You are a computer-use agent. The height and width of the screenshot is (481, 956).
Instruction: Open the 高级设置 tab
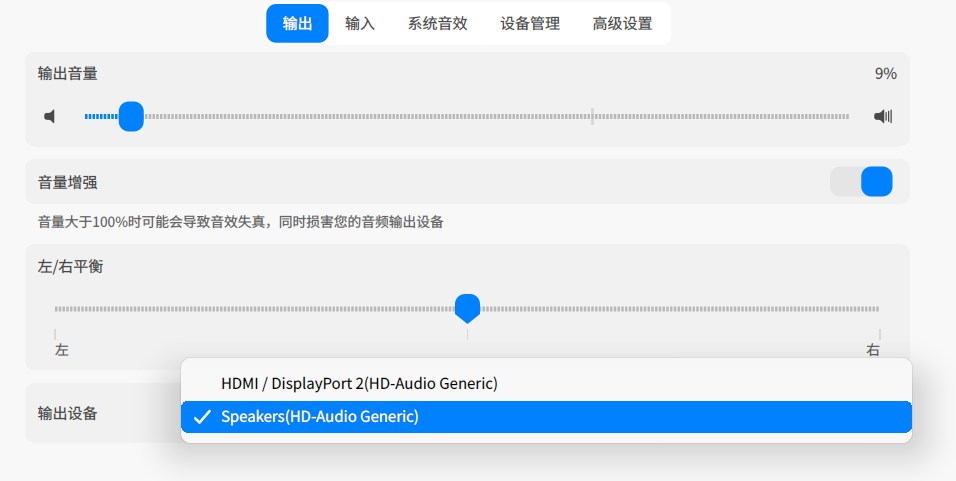point(622,23)
